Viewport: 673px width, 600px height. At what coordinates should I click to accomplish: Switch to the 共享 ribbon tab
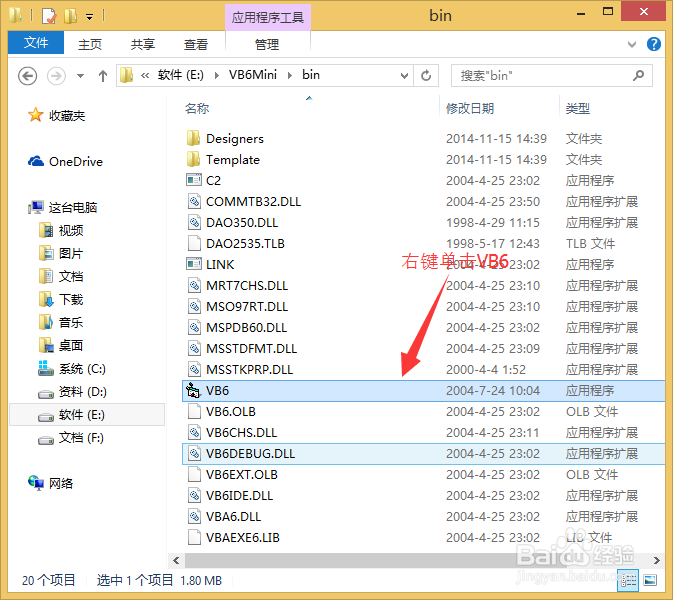(142, 44)
